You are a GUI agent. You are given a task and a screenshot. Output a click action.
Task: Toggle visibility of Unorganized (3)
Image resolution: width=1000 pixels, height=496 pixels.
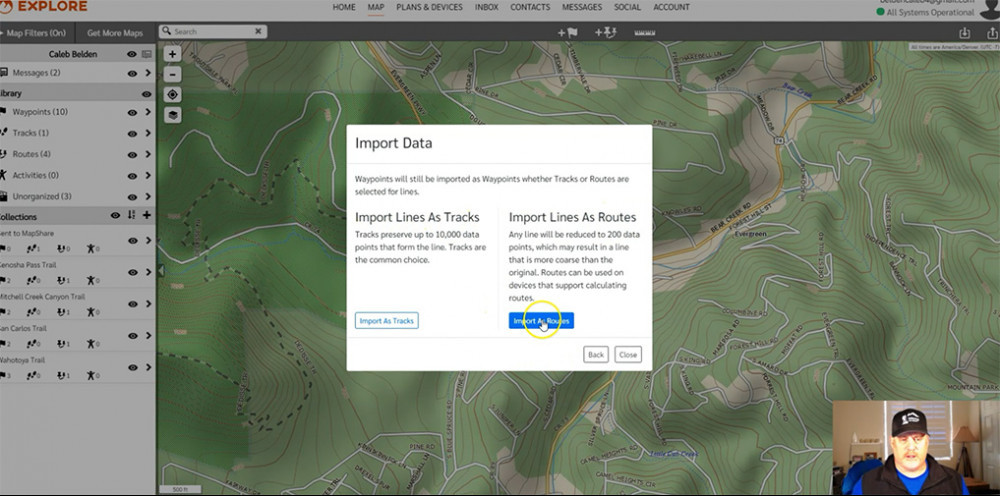point(132,196)
